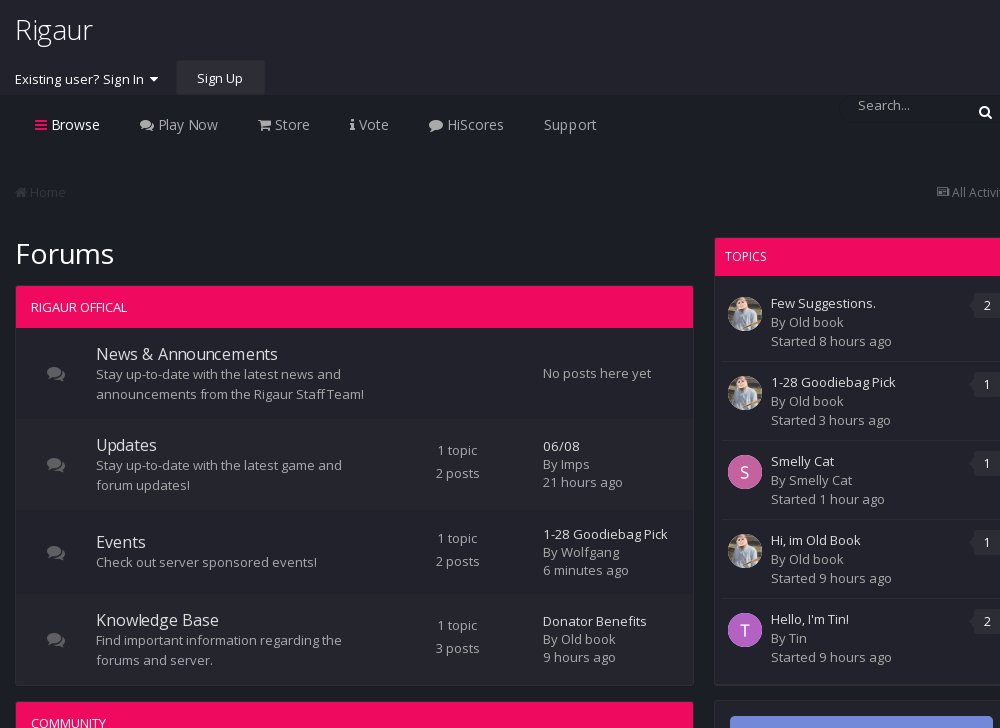Click '21 hours ago' timestamp in Updates row

(x=582, y=483)
